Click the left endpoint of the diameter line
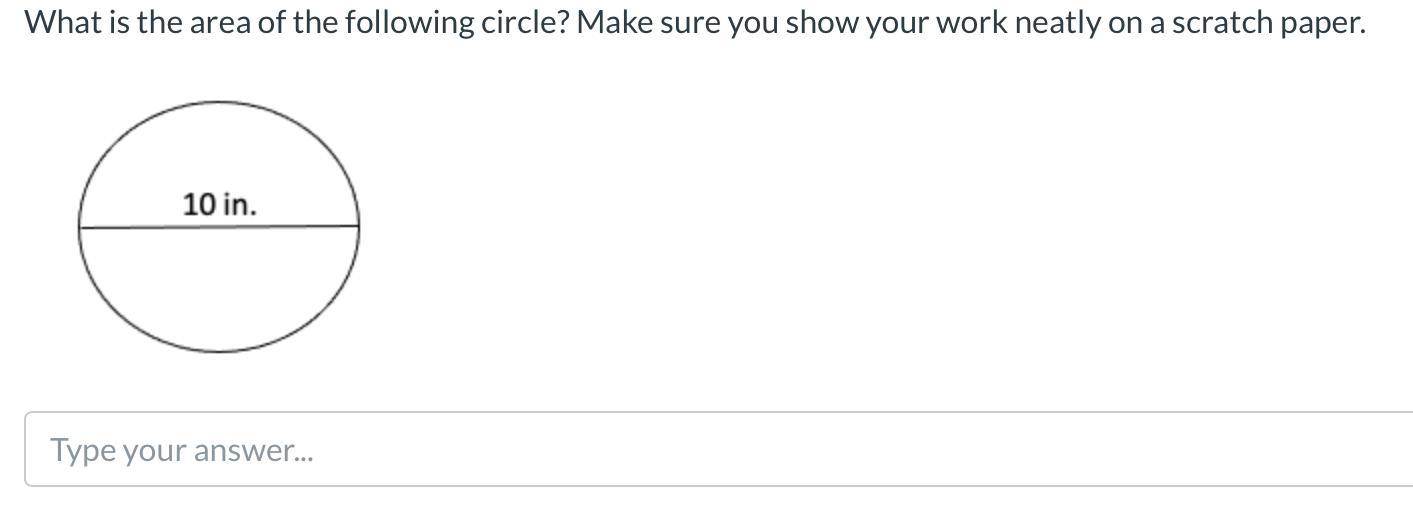This screenshot has width=1413, height=510. [x=80, y=228]
